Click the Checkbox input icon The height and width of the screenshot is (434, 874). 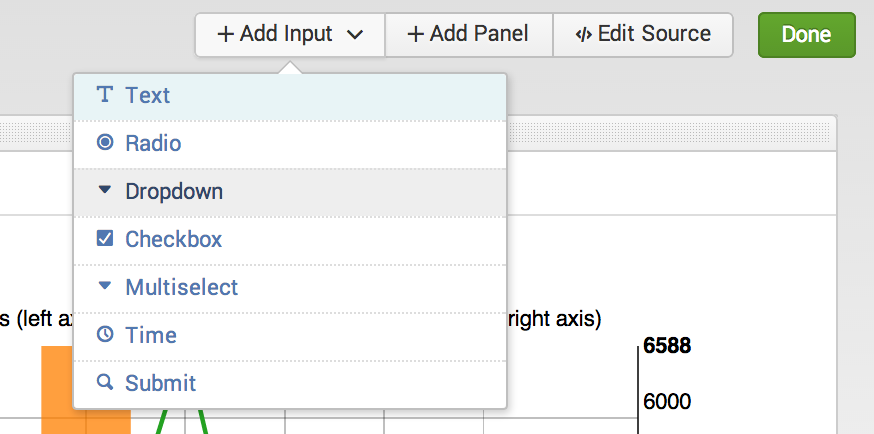pos(104,239)
